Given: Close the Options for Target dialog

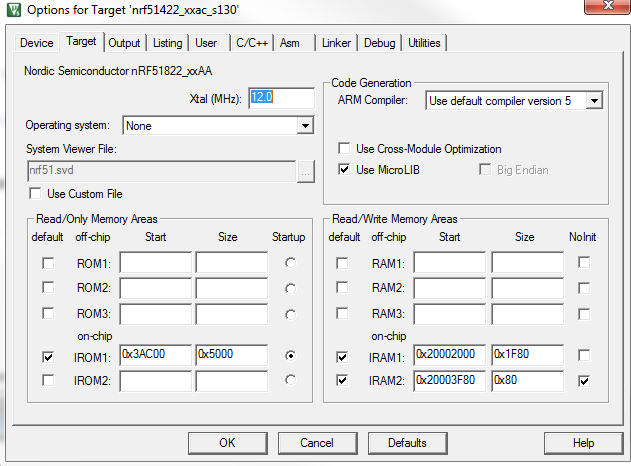Looking at the screenshot, I should point(607,6).
